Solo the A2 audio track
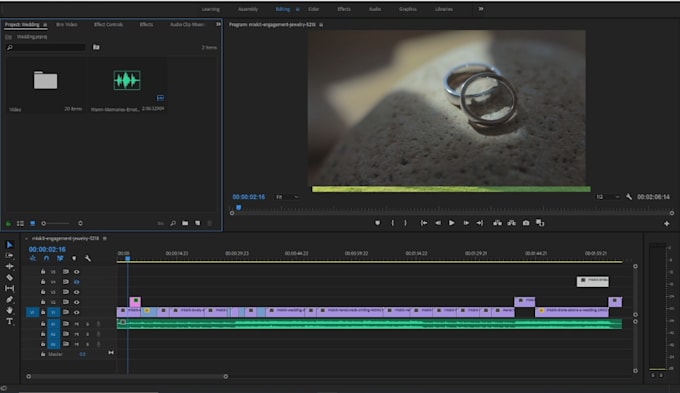The width and height of the screenshot is (680, 393). [87, 334]
